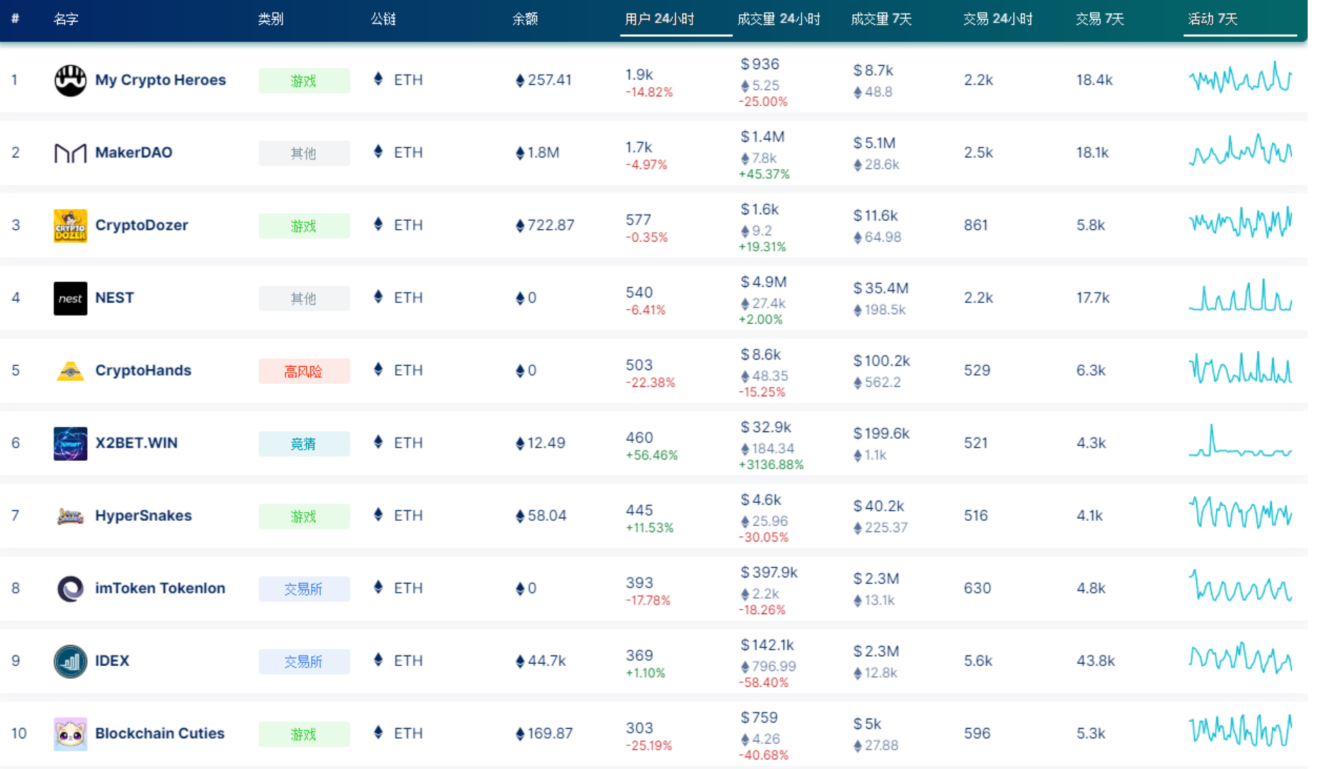Open X2BET.WIN 7-day activity sparkline
Screen dimensions: 1317x769
coord(1240,442)
